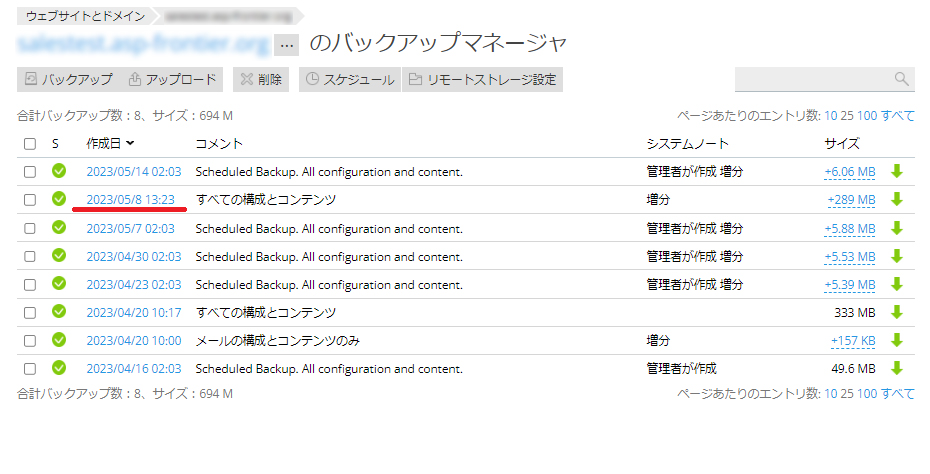930x474 pixels.
Task: Click status check icon of 2023/04/20 10:00 row
Action: (59, 340)
